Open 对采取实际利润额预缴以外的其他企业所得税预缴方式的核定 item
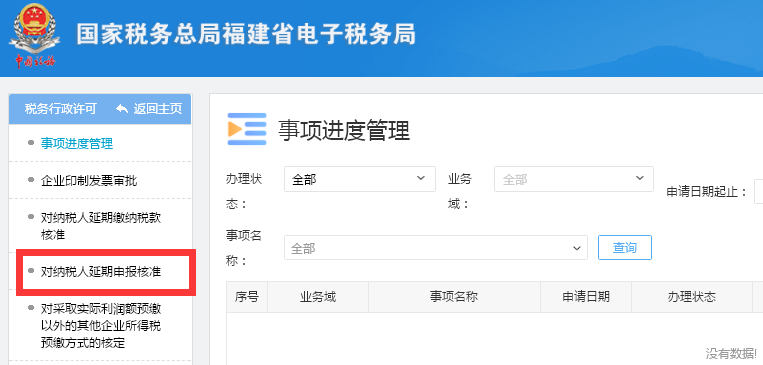The height and width of the screenshot is (365, 763). click(101, 326)
